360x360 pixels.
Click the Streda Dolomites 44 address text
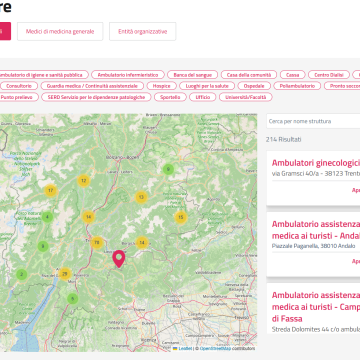tap(316, 329)
